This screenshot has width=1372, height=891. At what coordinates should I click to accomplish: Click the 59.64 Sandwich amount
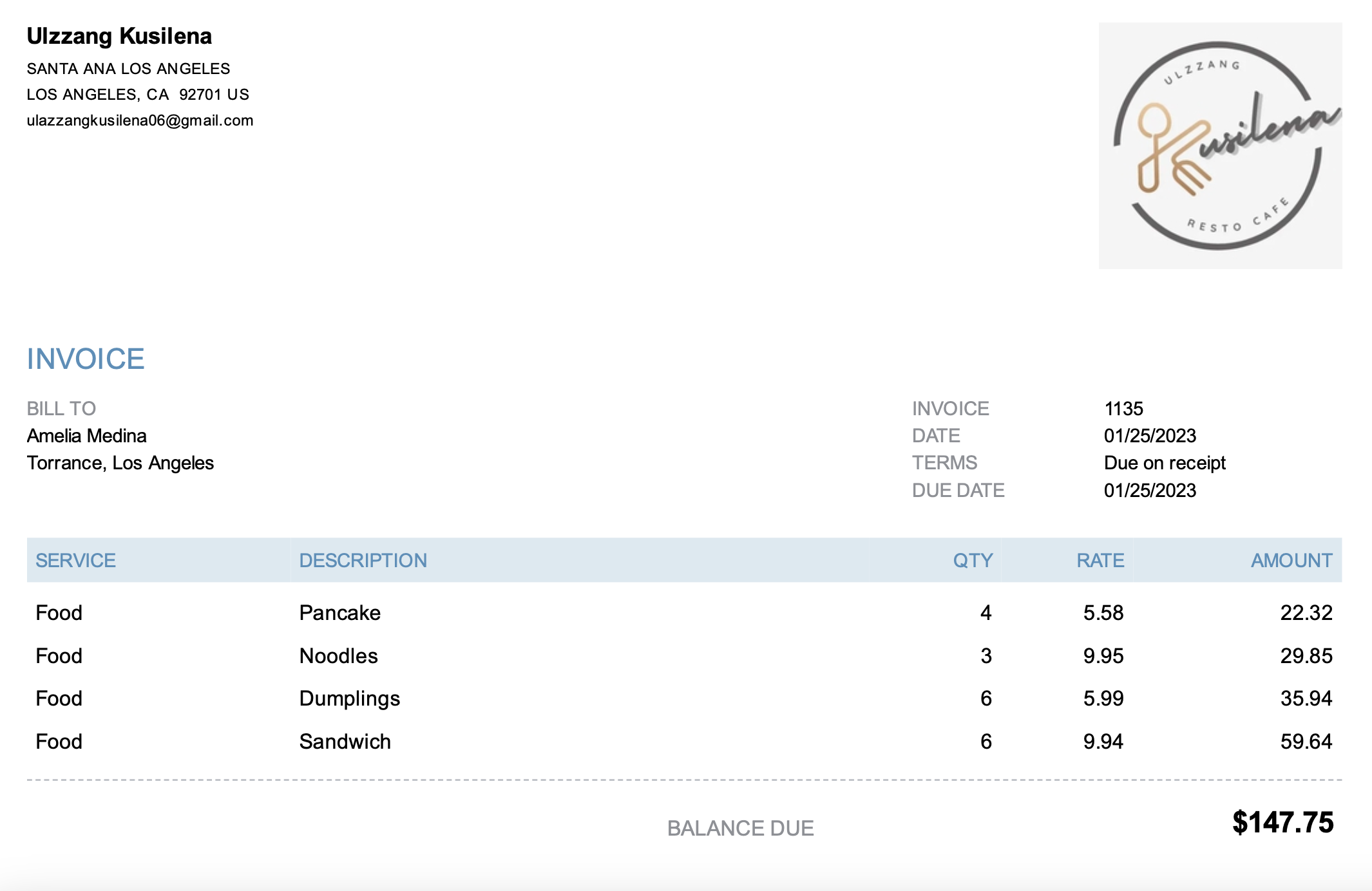(x=1305, y=742)
